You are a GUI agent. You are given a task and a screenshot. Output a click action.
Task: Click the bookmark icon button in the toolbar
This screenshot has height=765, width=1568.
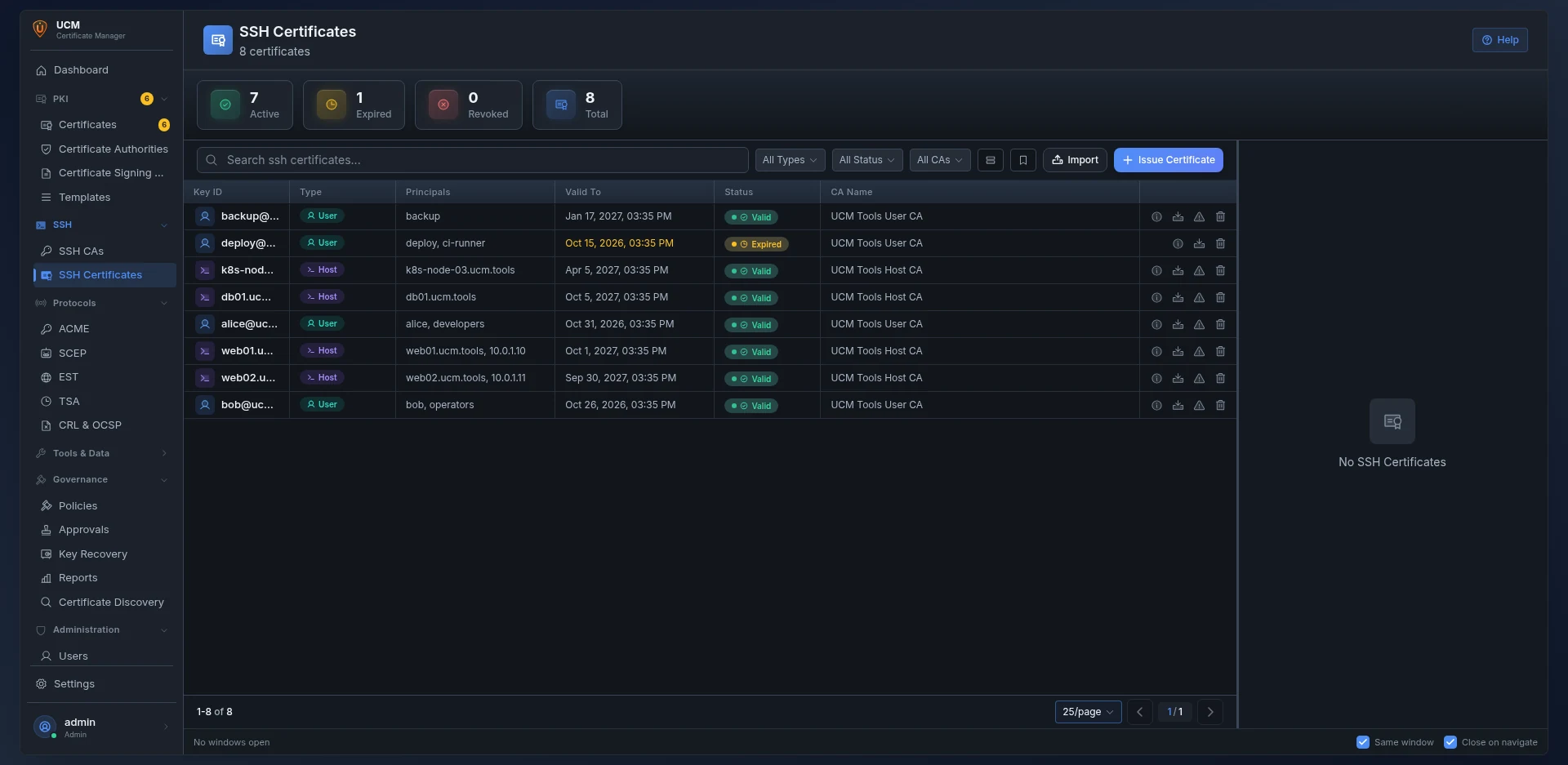1023,160
